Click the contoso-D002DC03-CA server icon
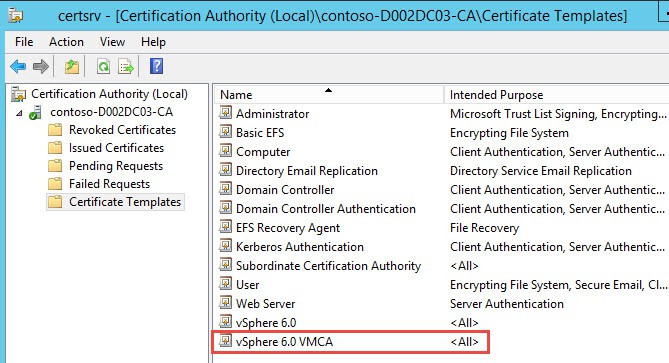The width and height of the screenshot is (669, 363). (x=36, y=112)
